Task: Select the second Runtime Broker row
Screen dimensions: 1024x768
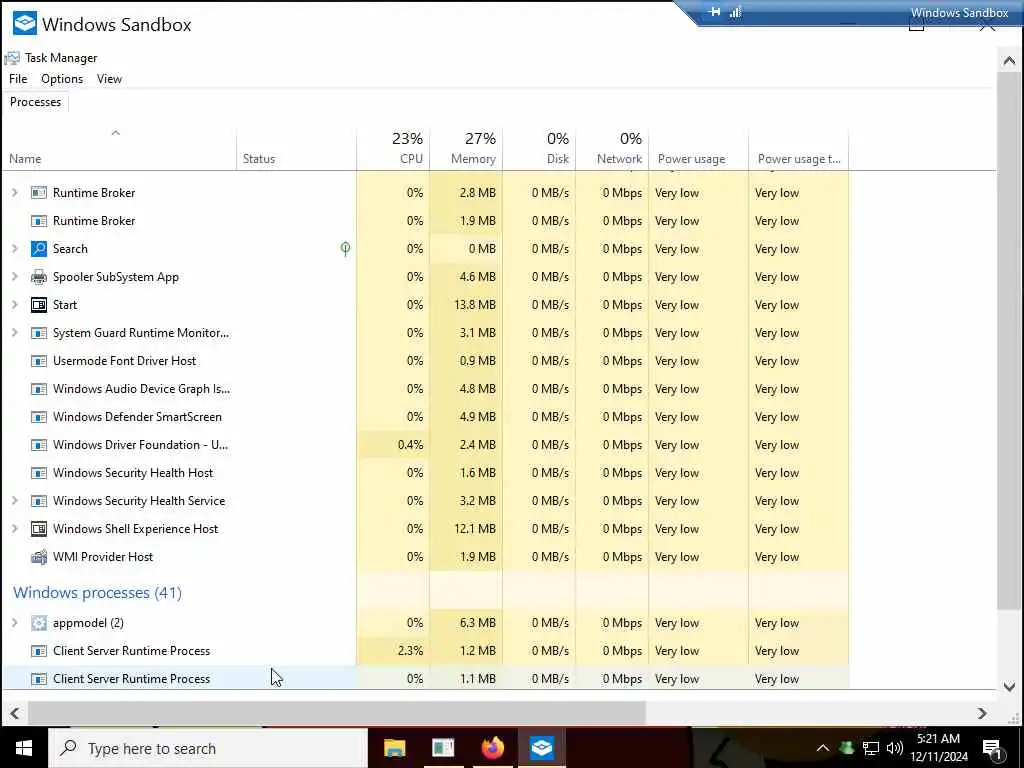Action: [425, 221]
